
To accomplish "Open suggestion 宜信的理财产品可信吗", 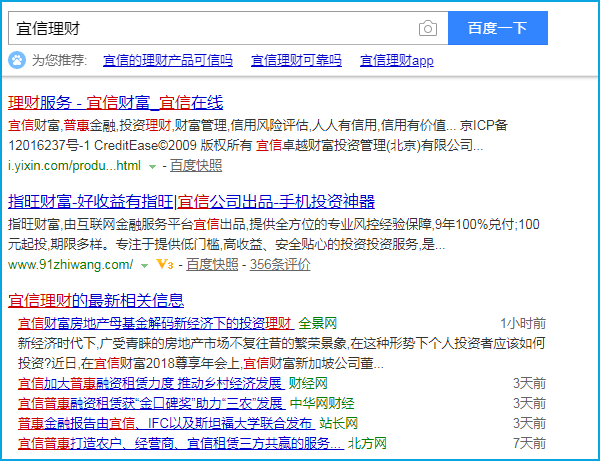I will (x=168, y=60).
